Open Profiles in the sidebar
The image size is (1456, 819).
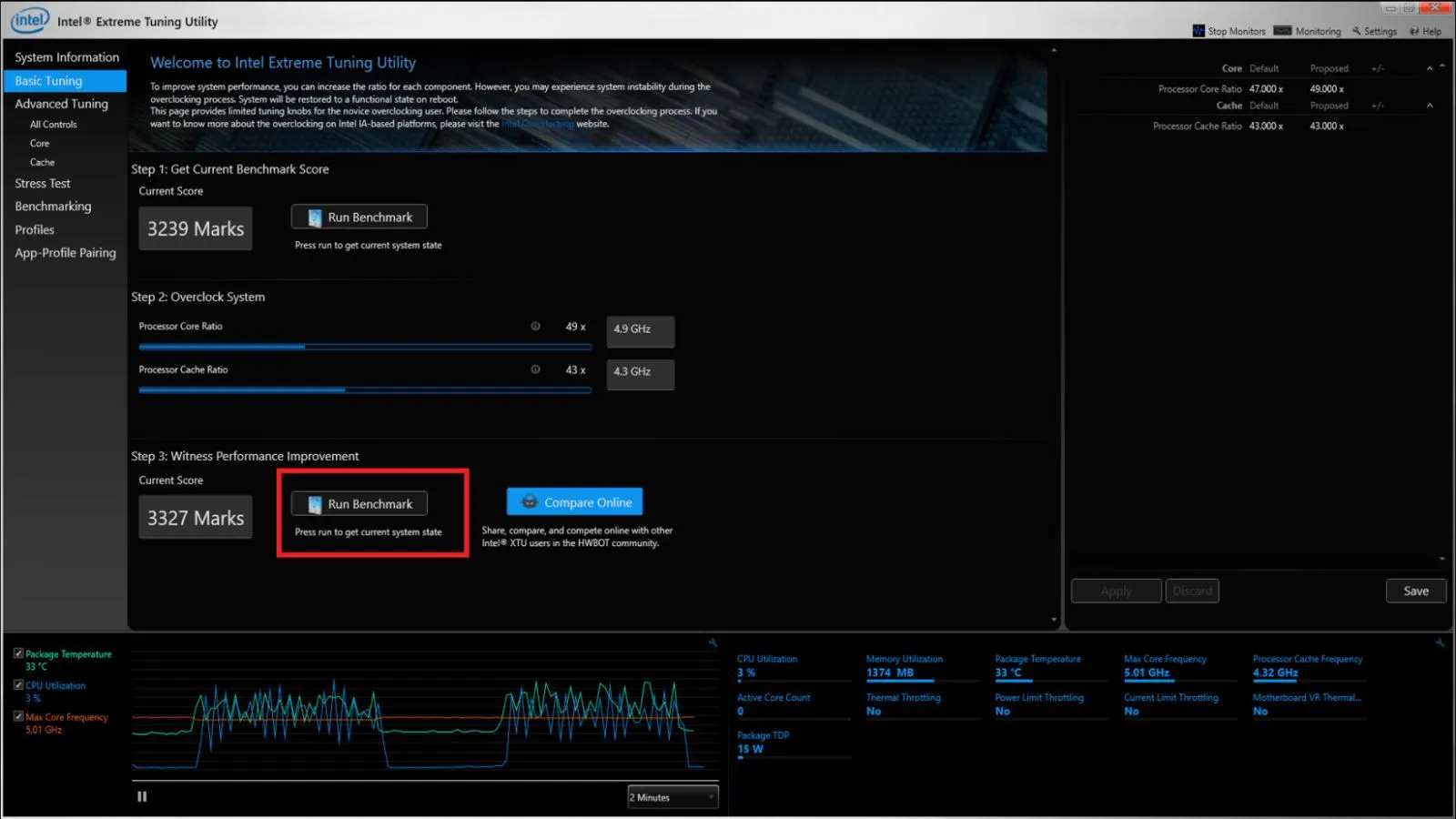pos(35,230)
